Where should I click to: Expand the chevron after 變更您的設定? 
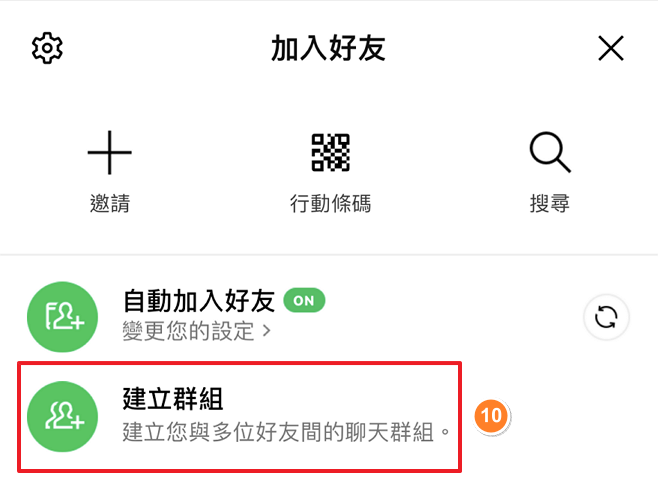(x=266, y=331)
